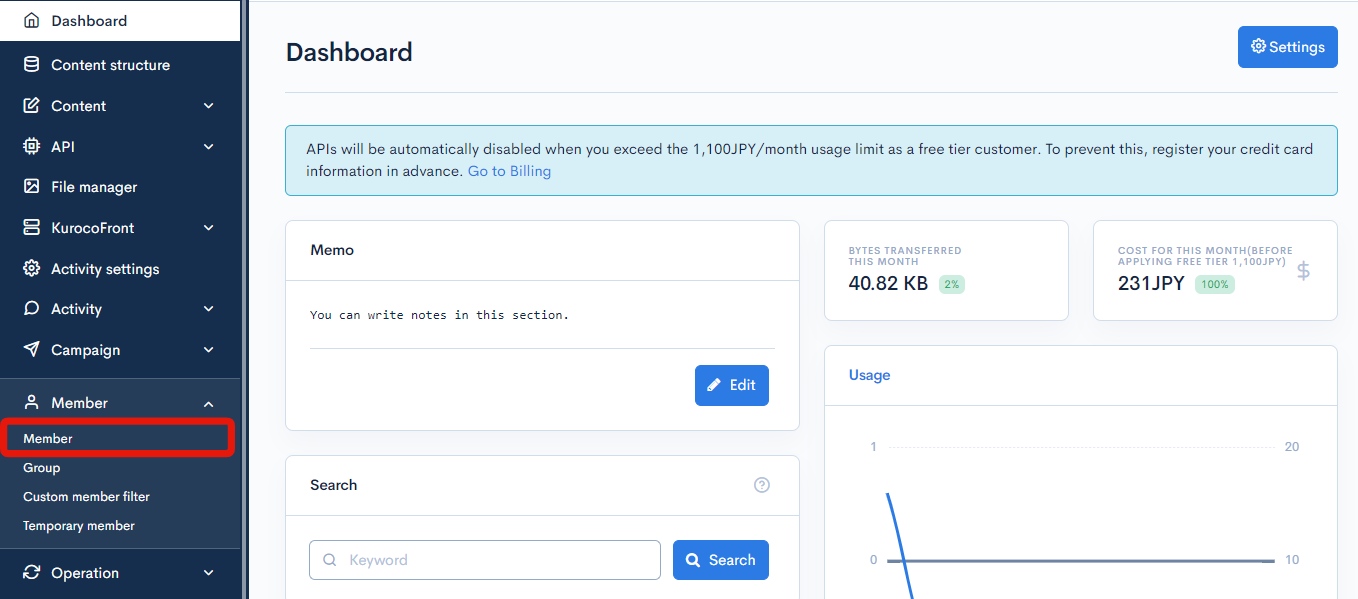Open the Activity dropdown in the sidebar
This screenshot has width=1358, height=599.
coord(208,308)
